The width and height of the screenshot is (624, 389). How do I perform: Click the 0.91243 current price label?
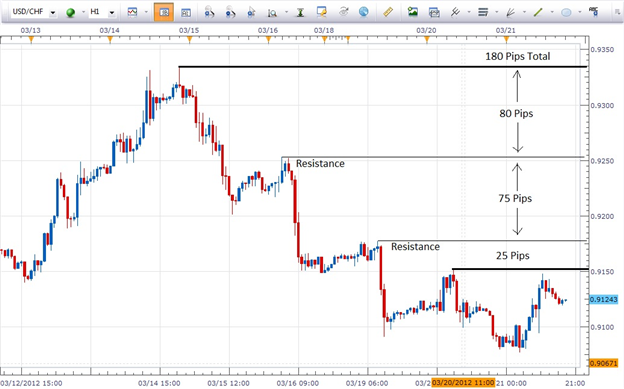click(x=604, y=299)
